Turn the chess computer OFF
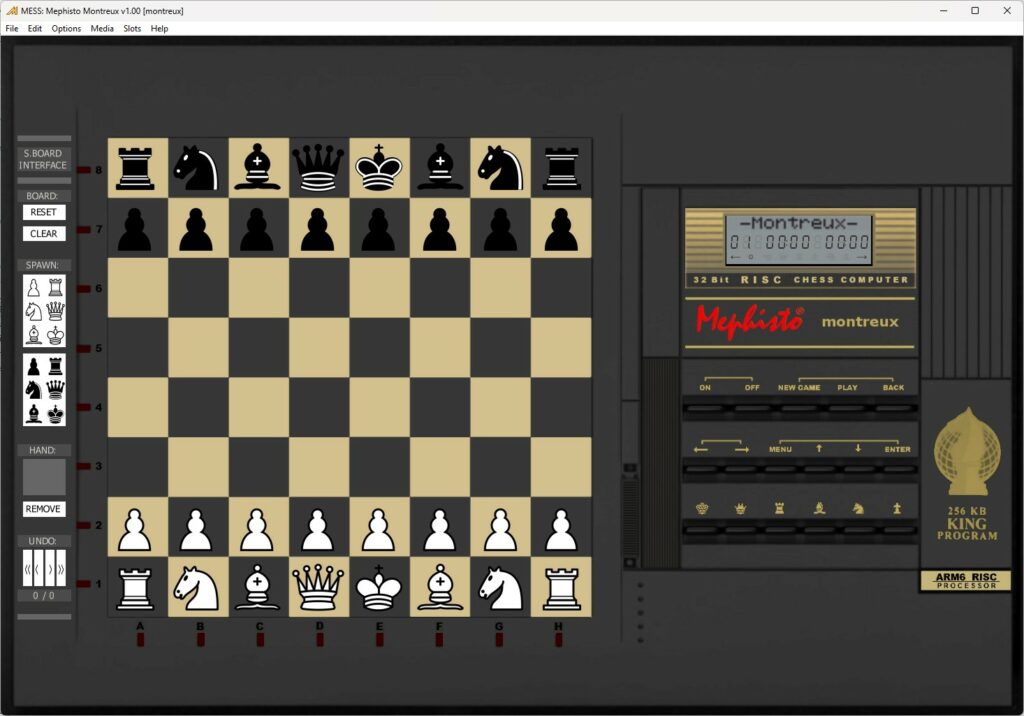Viewport: 1024px width, 716px height. [x=752, y=408]
